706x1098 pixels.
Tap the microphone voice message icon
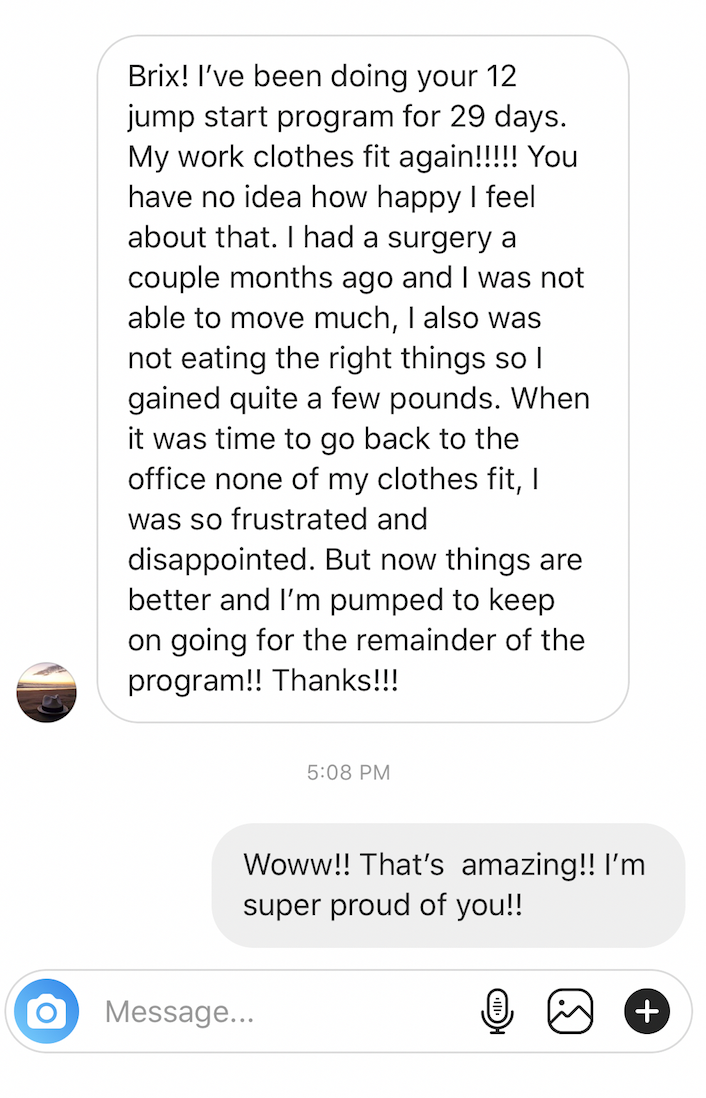point(497,1012)
